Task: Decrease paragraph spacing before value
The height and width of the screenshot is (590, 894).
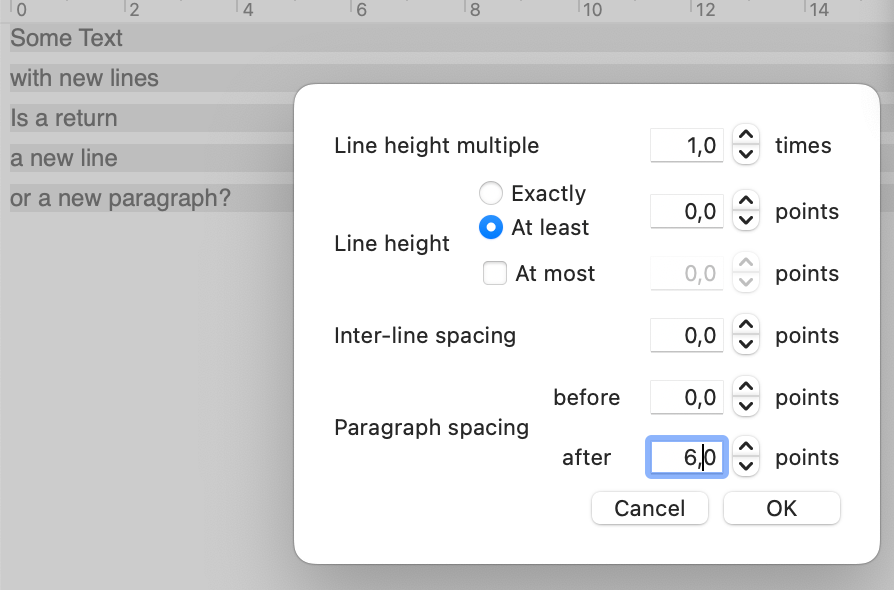Action: click(746, 407)
